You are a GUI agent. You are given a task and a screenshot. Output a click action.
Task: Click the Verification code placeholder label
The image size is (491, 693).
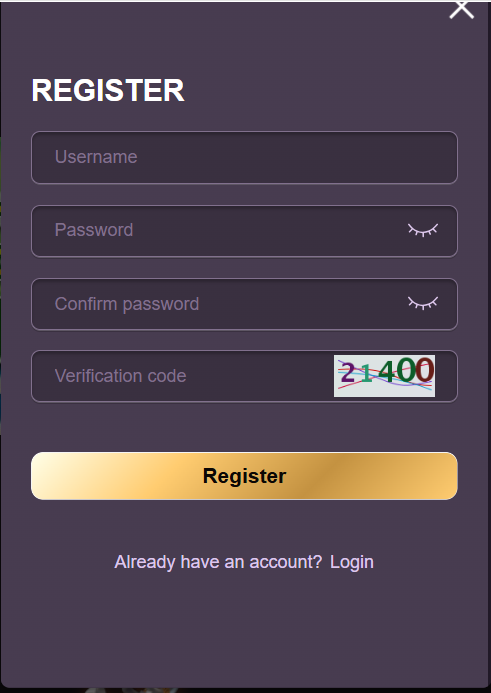120,376
